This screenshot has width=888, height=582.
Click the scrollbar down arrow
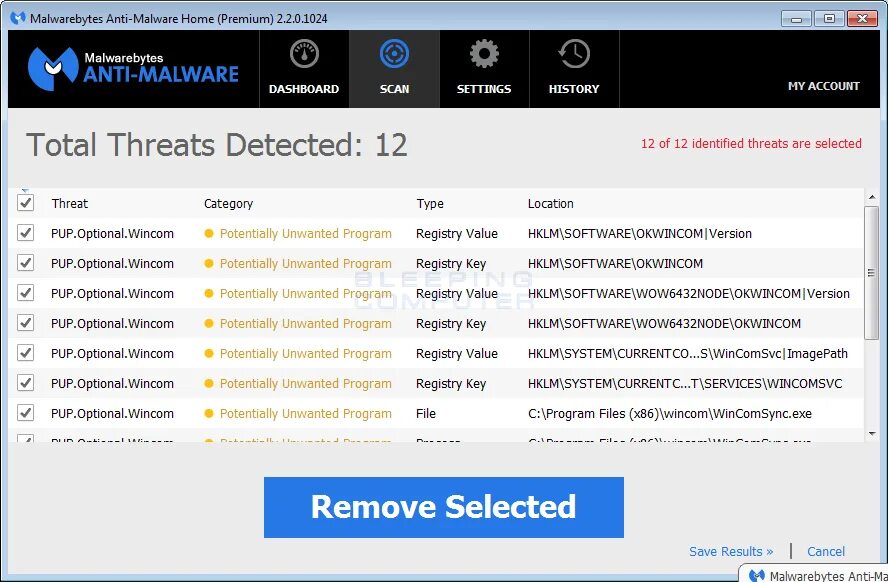click(x=872, y=434)
